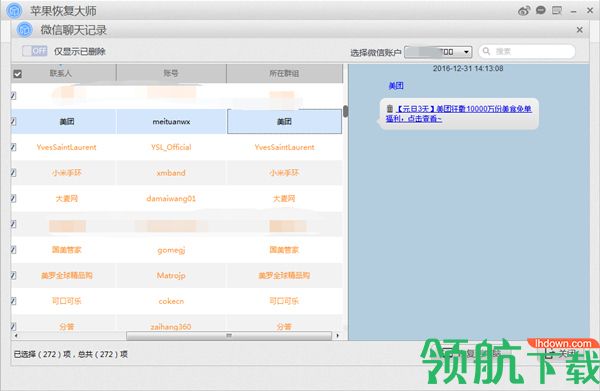Select the 美团 group cell

point(284,122)
